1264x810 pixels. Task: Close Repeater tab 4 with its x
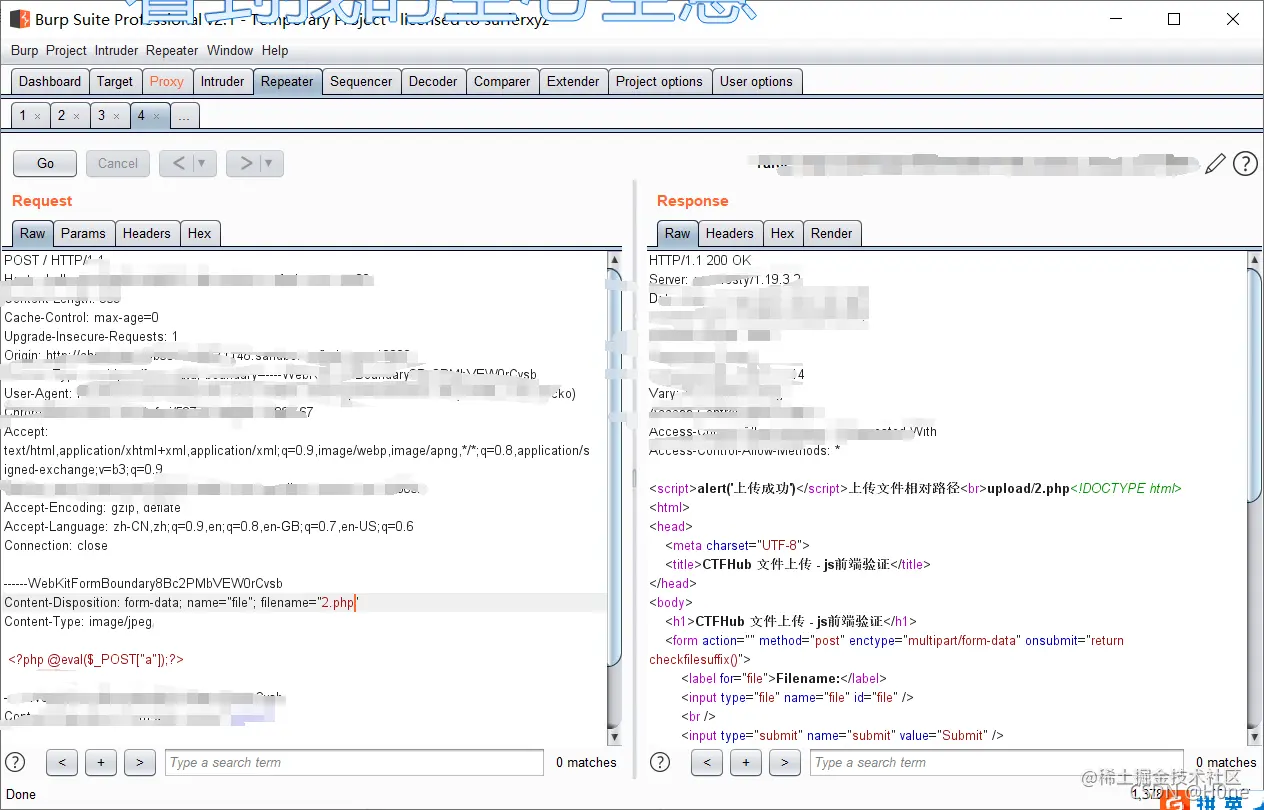click(156, 117)
